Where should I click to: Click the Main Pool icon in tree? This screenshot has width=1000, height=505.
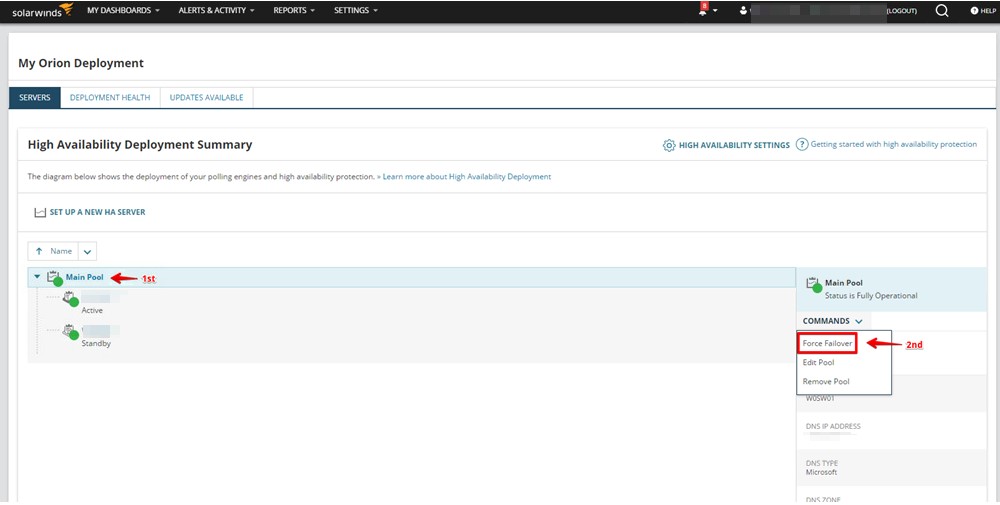tap(54, 278)
